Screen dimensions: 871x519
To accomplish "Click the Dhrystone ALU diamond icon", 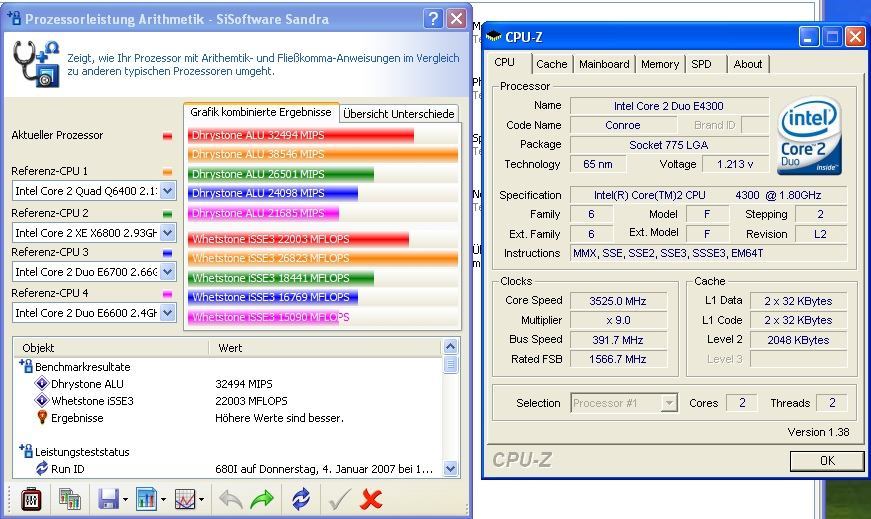I will (42, 383).
